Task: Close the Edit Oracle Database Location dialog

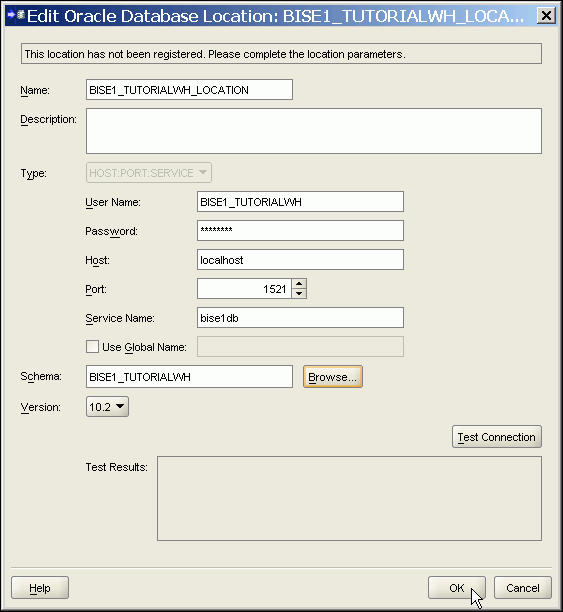Action: (546, 16)
